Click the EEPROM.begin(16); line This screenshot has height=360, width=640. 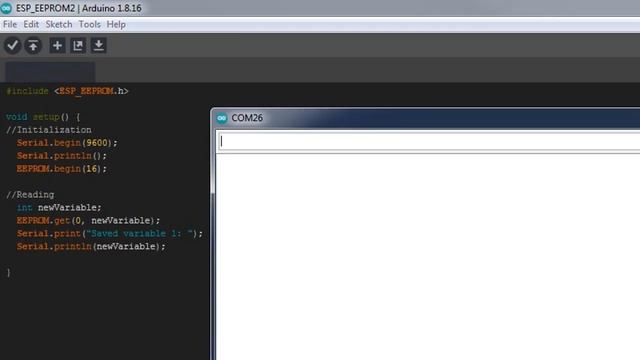coord(62,169)
